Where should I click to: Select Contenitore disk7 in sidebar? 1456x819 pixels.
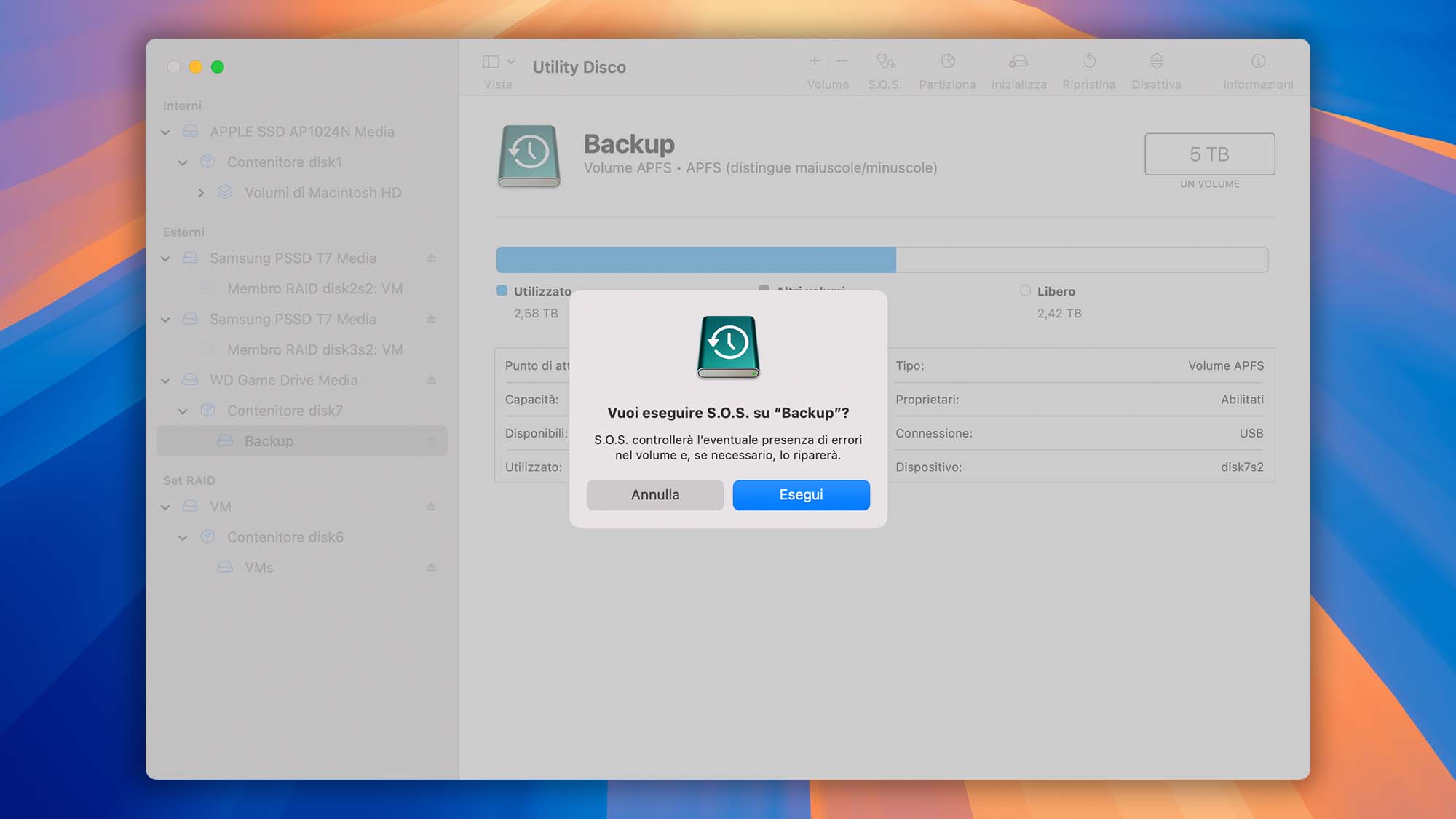coord(301,411)
